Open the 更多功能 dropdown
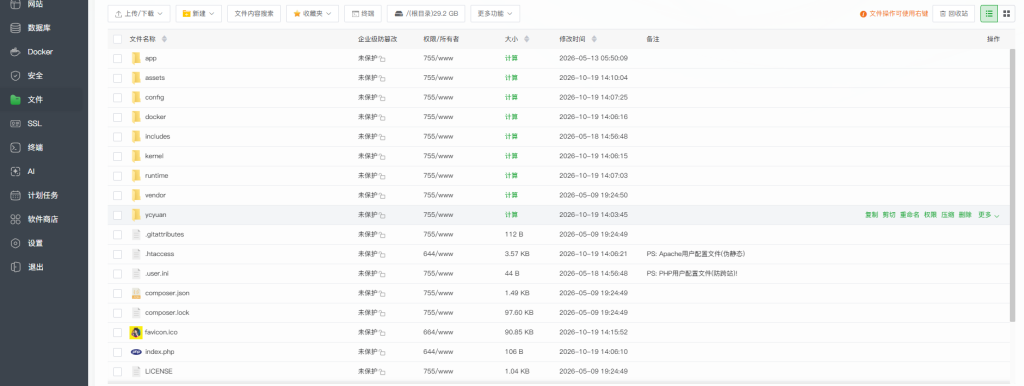Image resolution: width=1024 pixels, height=386 pixels. (495, 14)
